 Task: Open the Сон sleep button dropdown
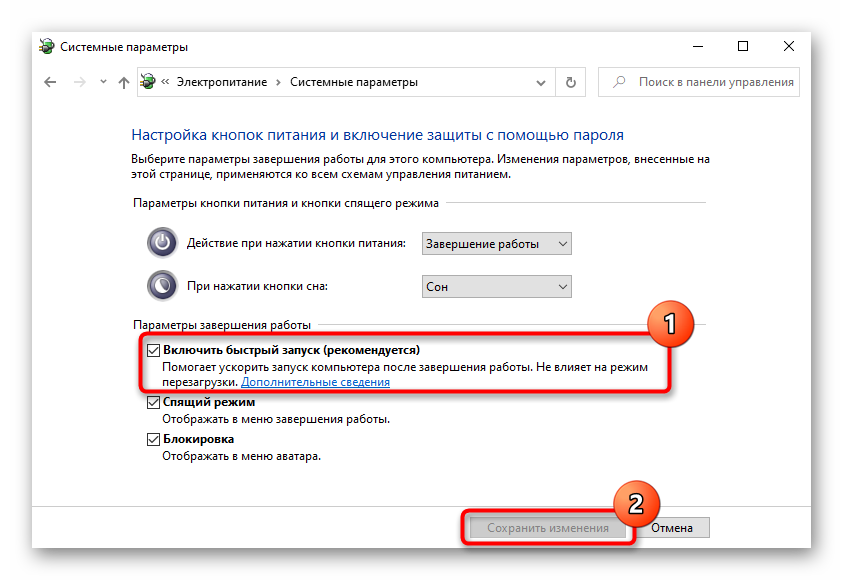pos(497,287)
